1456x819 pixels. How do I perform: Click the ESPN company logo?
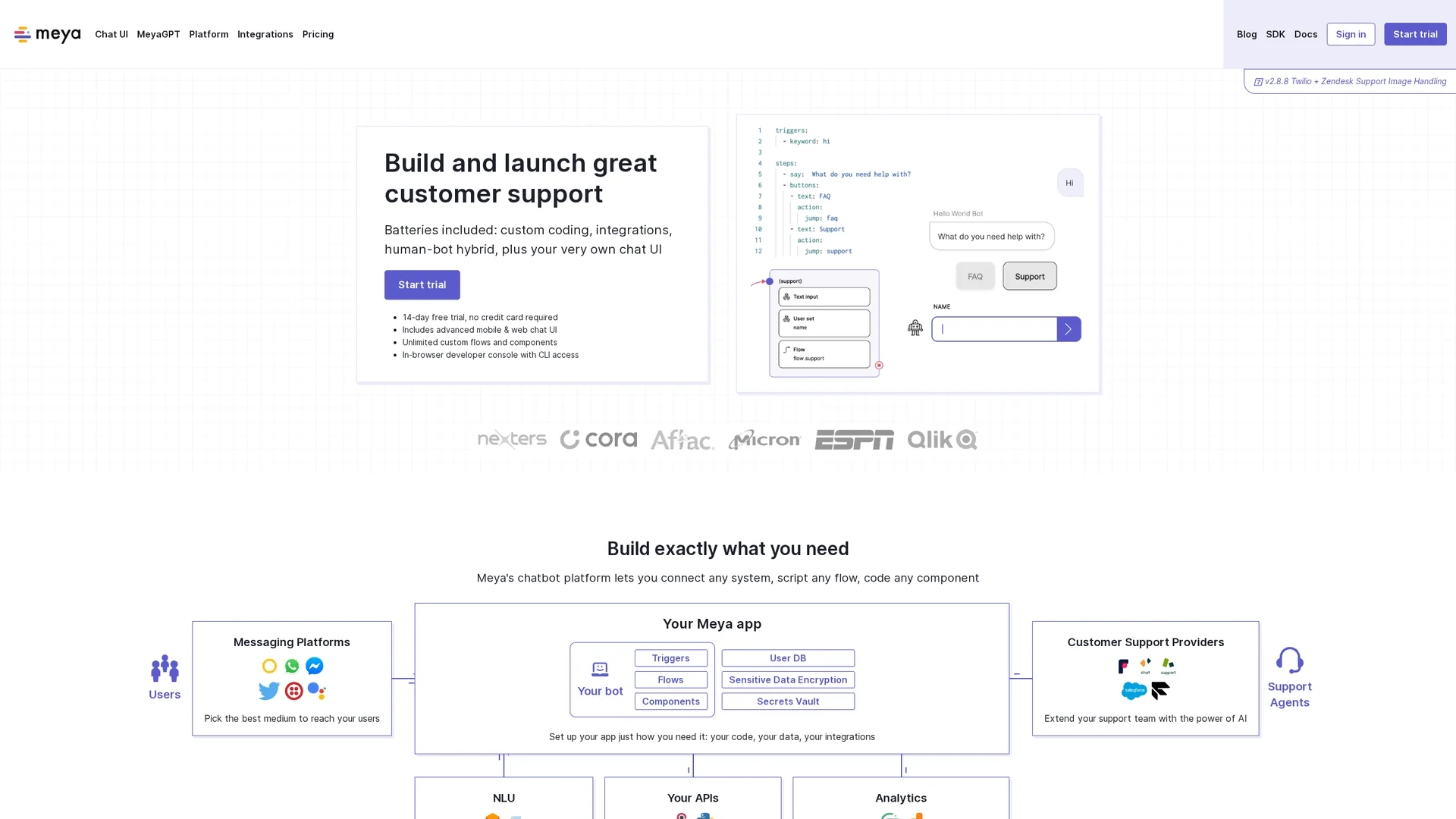tap(854, 439)
